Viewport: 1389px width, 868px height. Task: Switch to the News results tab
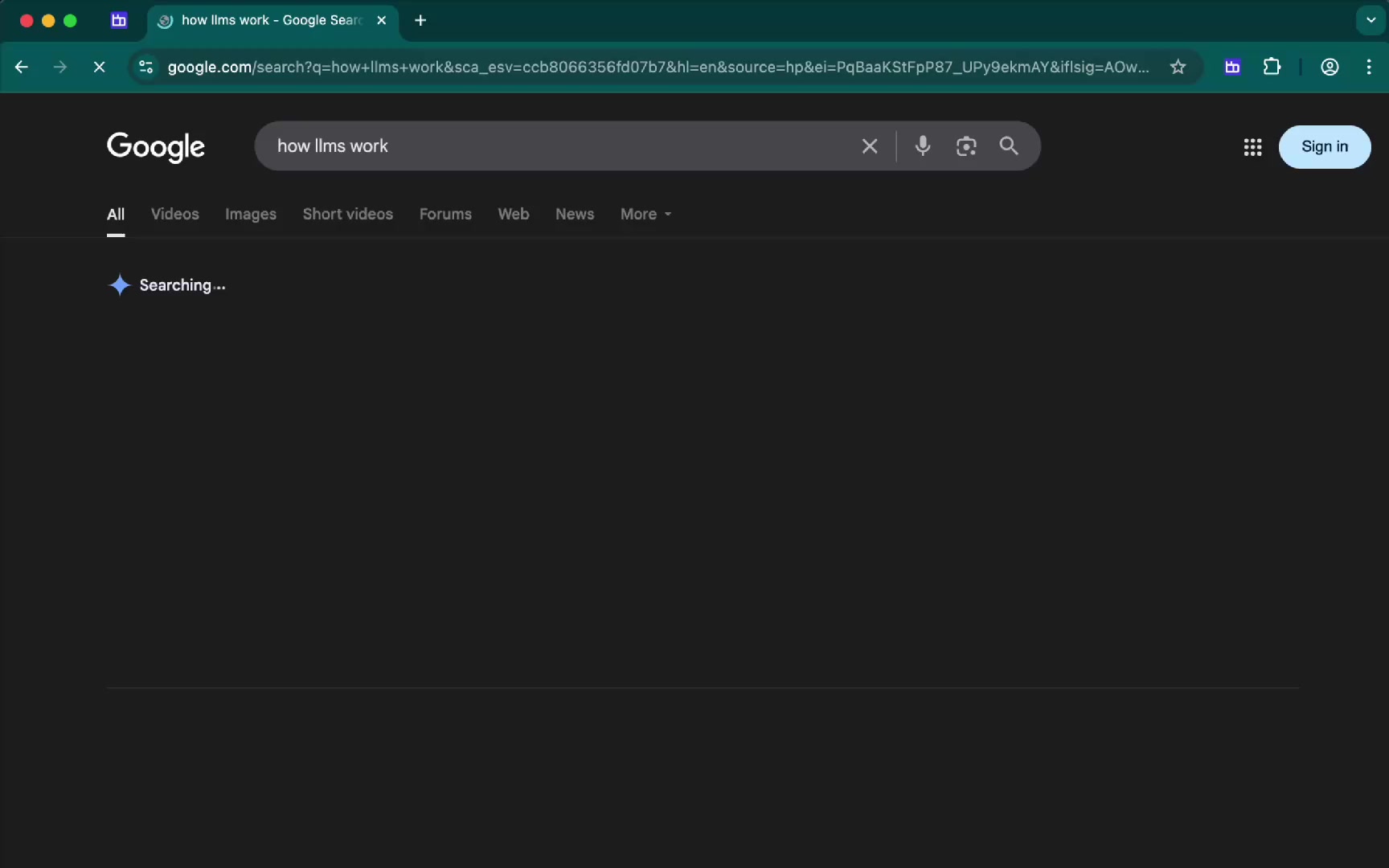pos(574,214)
